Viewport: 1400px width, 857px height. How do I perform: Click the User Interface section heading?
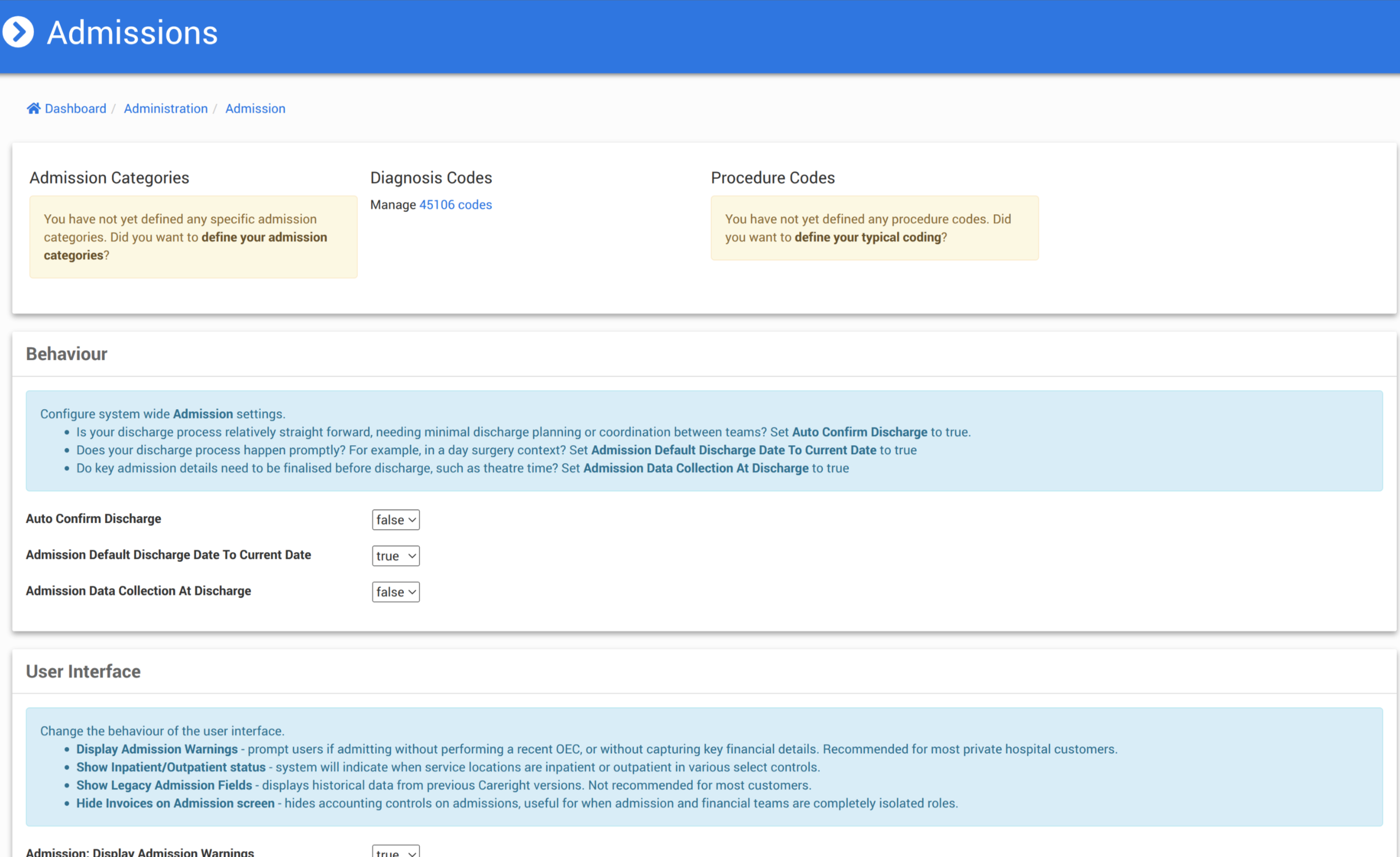click(x=83, y=671)
